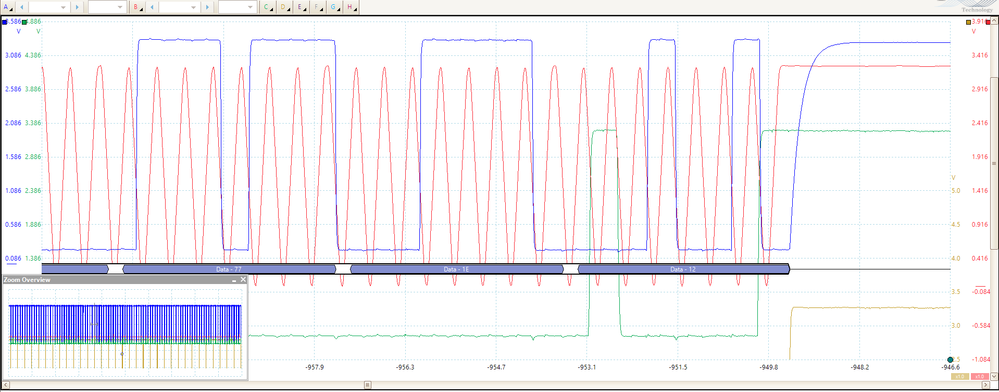The width and height of the screenshot is (999, 392).
Task: Open channel H options button
Action: [351, 7]
